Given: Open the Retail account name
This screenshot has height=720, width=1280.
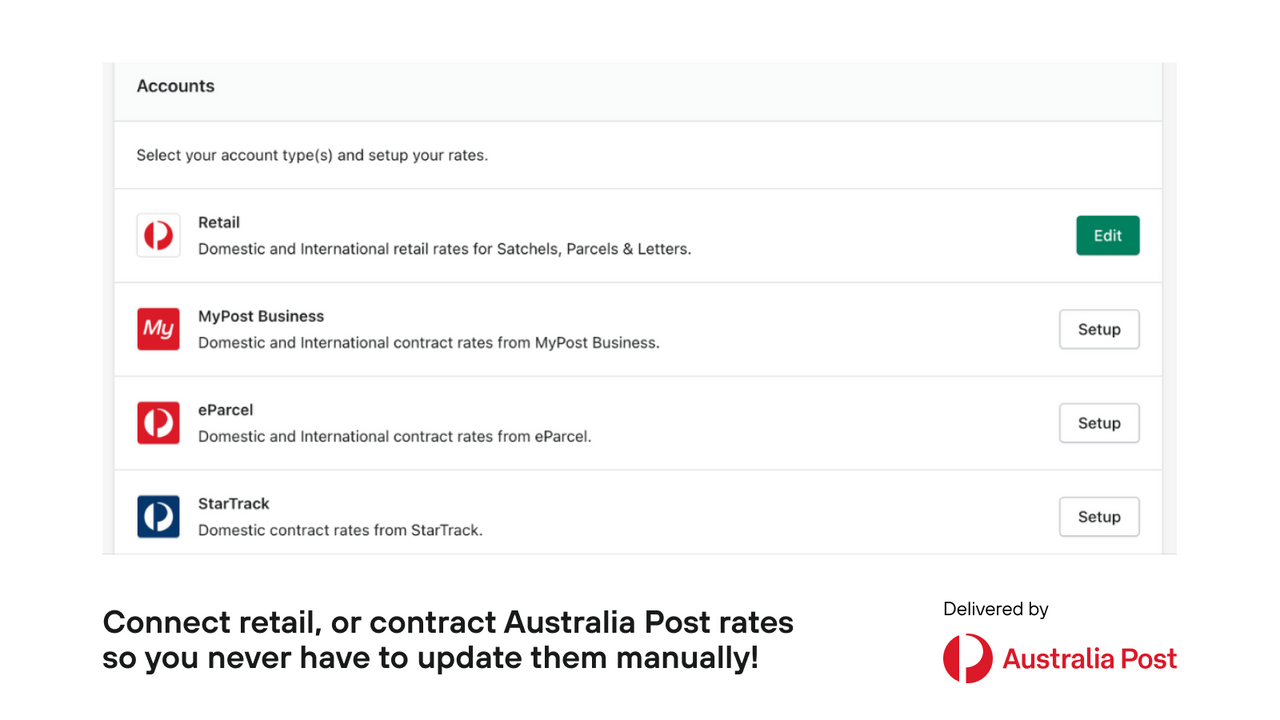Looking at the screenshot, I should [x=219, y=222].
